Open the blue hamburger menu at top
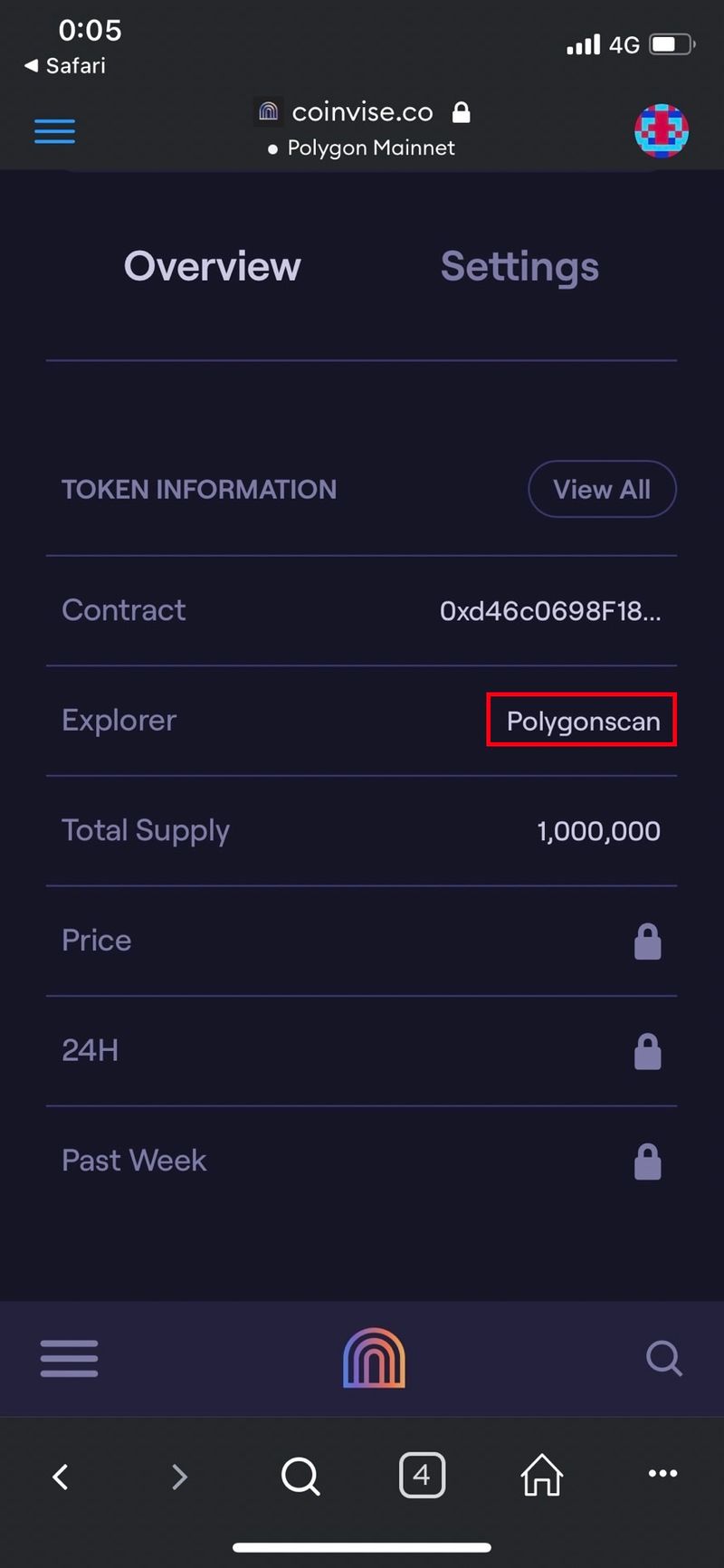Image resolution: width=724 pixels, height=1568 pixels. 54,131
